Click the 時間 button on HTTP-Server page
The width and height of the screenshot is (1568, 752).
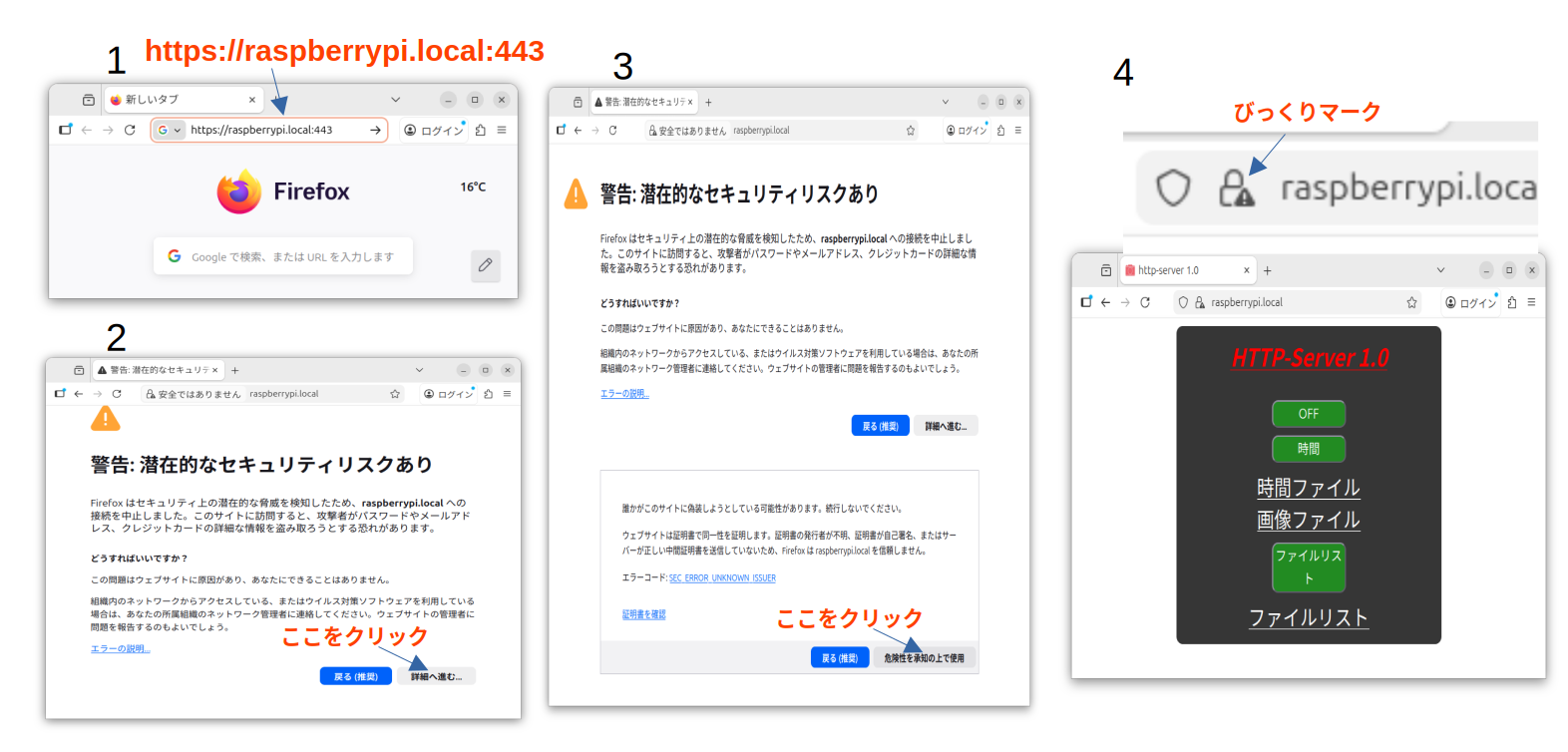point(1309,449)
